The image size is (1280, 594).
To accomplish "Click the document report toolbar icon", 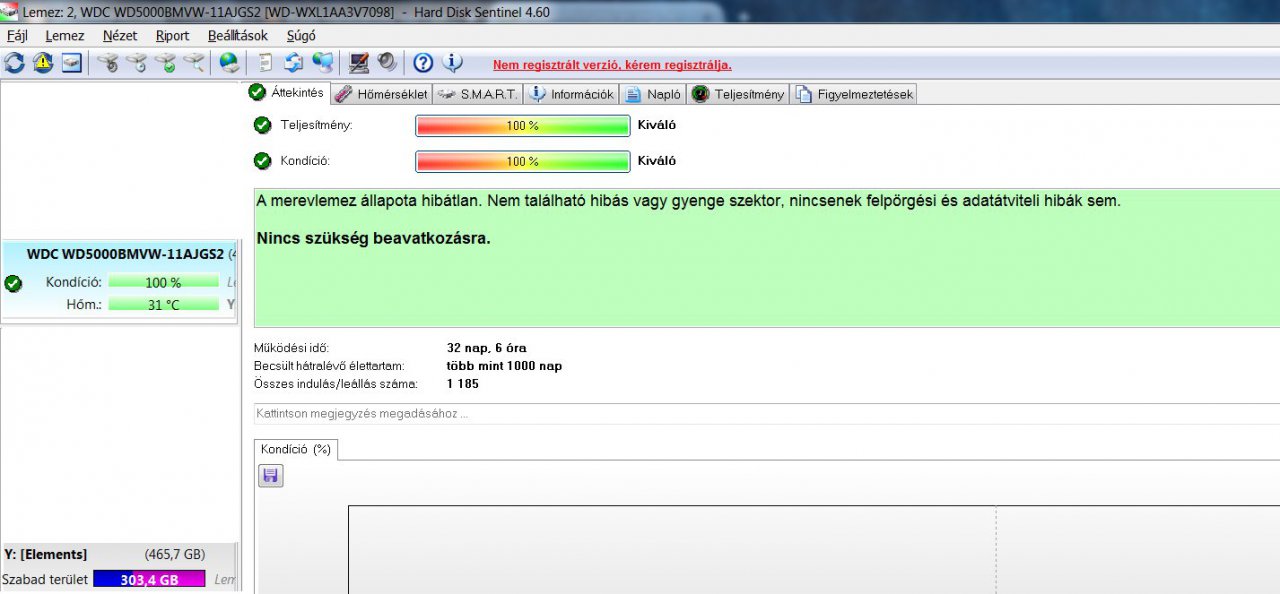I will pyautogui.click(x=265, y=63).
